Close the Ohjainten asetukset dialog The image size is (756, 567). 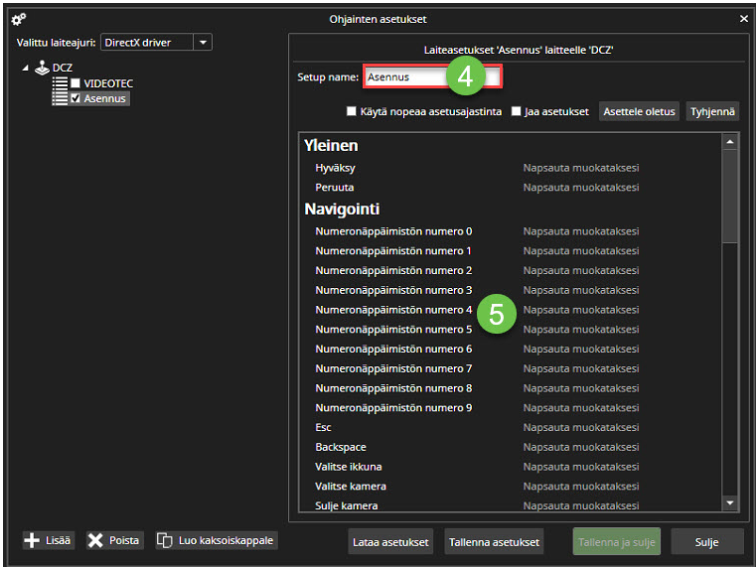coord(742,18)
